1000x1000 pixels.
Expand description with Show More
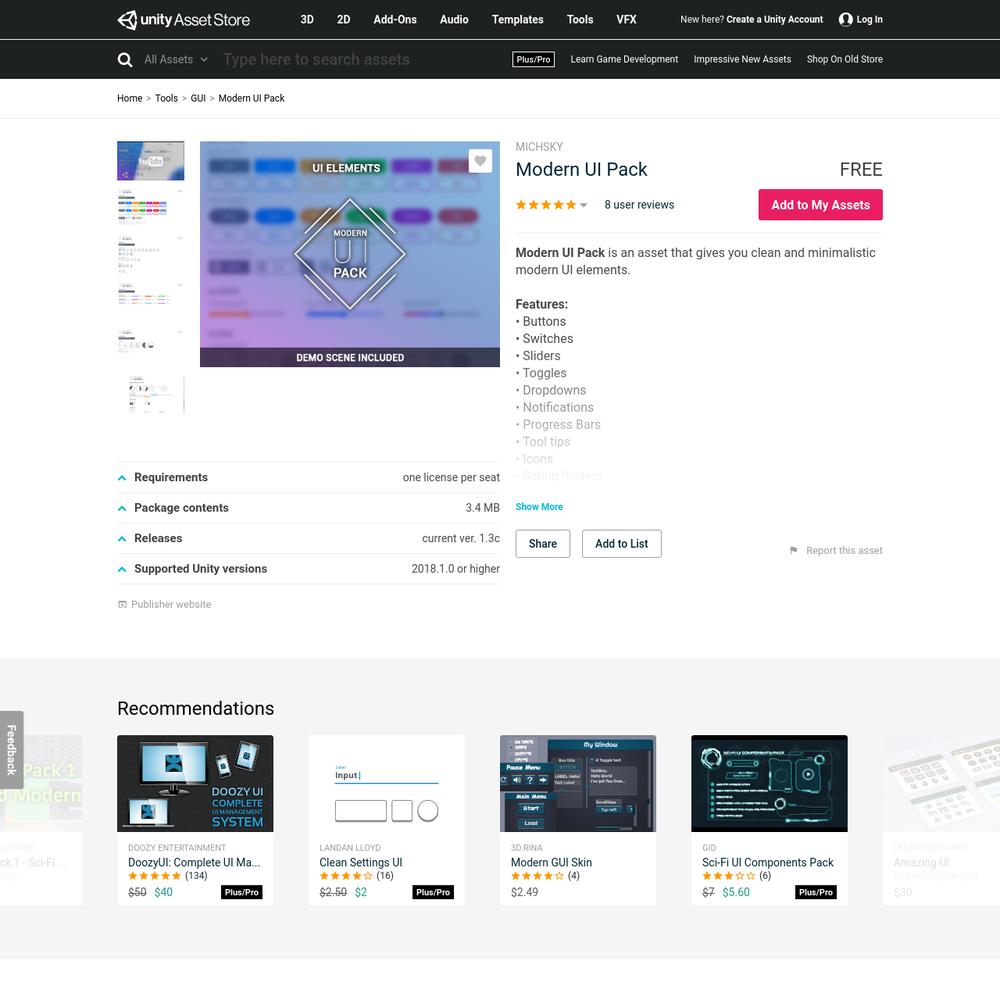(x=539, y=507)
